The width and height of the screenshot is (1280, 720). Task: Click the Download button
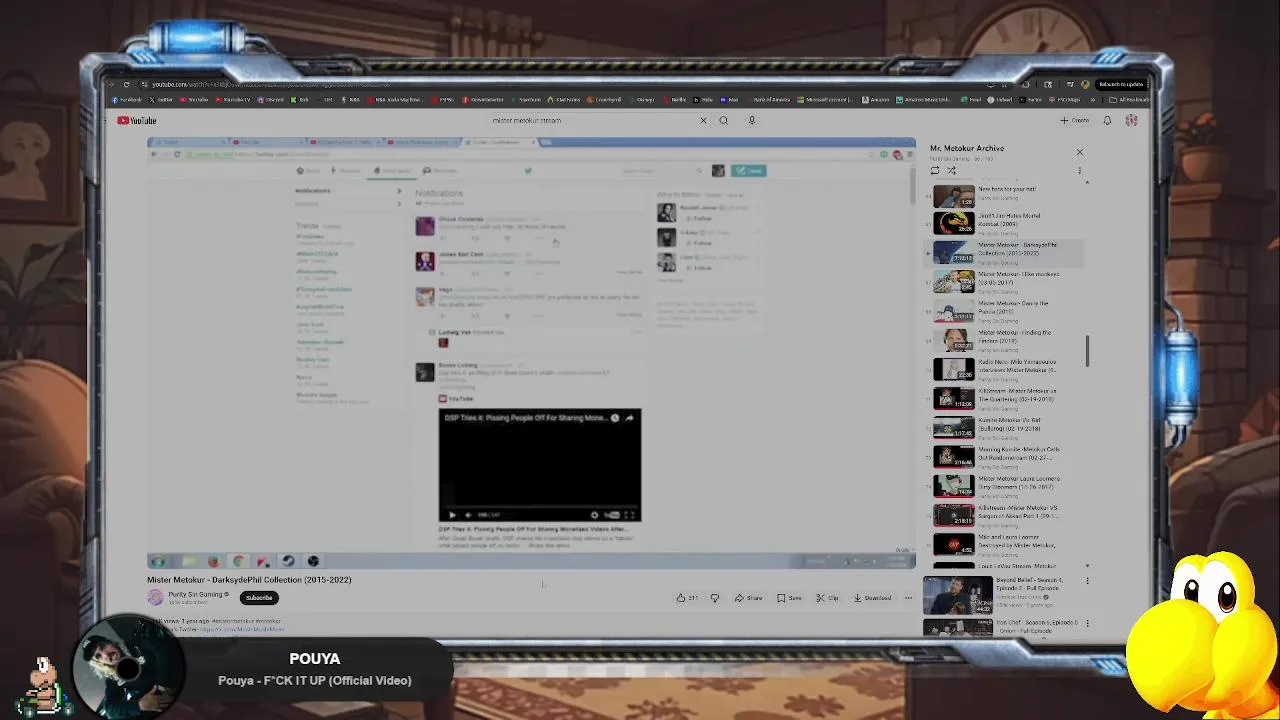pyautogui.click(x=872, y=598)
